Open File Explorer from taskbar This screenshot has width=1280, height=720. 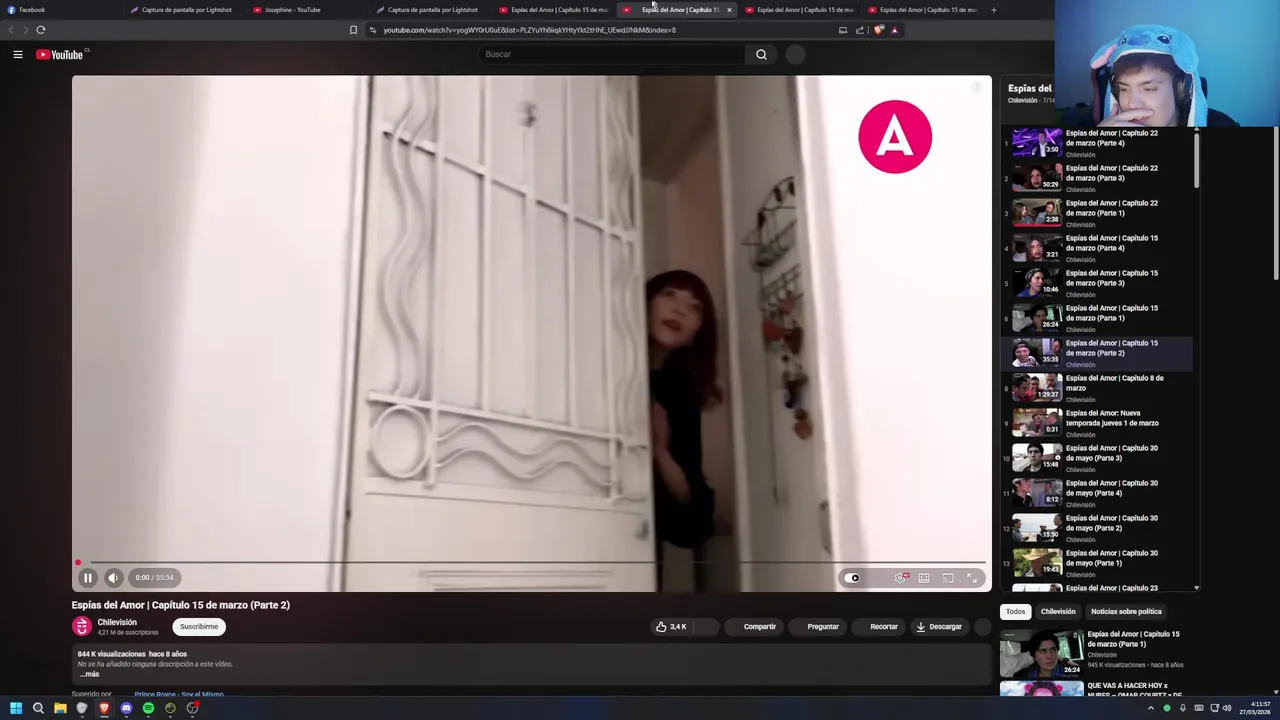click(60, 708)
